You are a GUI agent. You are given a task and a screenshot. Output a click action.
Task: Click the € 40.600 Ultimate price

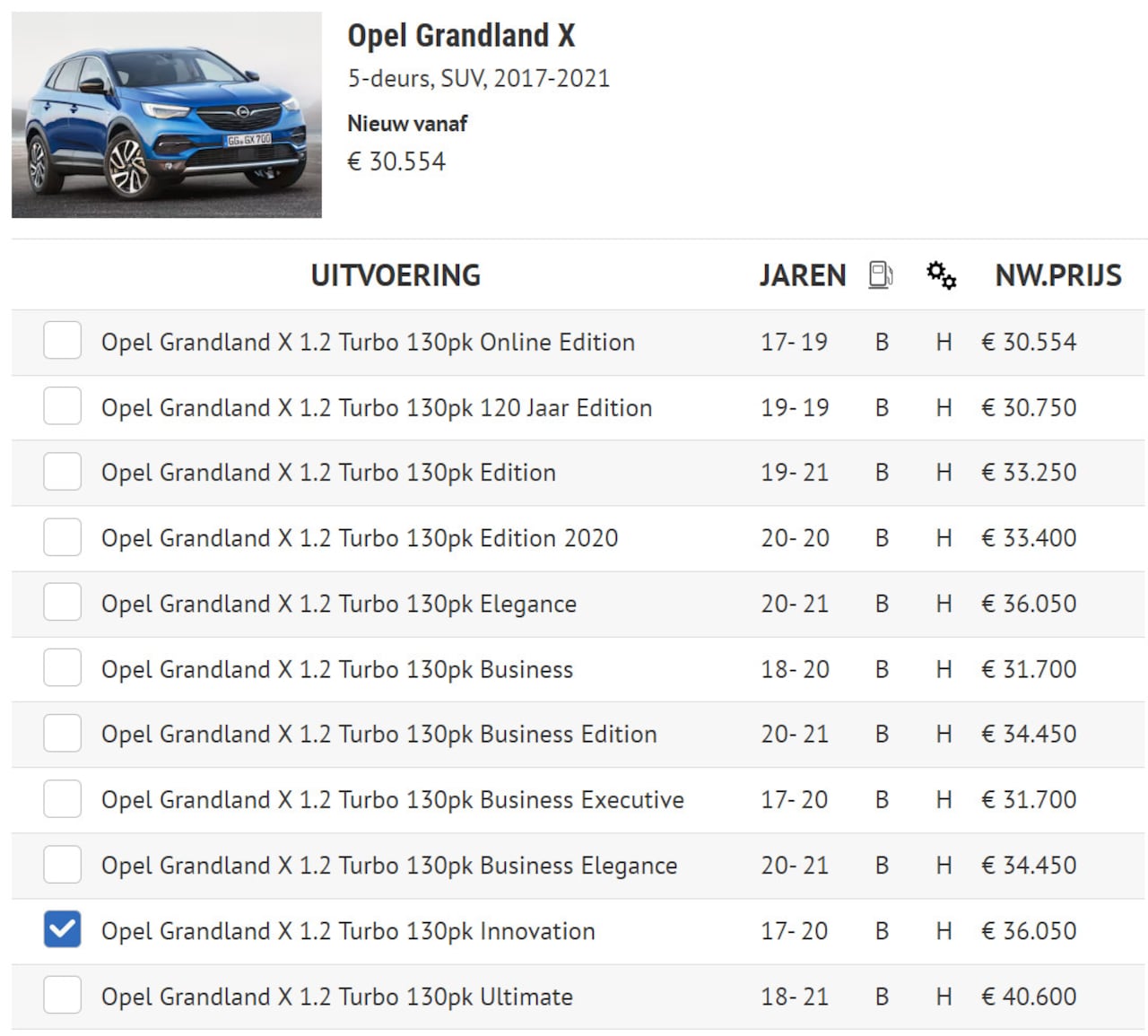point(1029,997)
